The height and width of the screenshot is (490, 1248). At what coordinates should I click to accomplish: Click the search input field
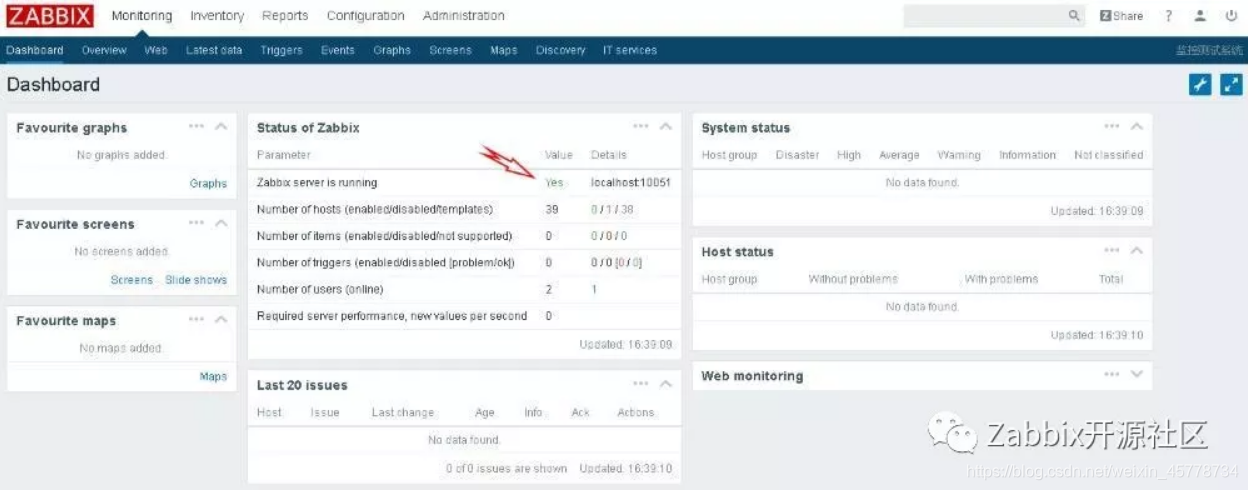click(984, 16)
